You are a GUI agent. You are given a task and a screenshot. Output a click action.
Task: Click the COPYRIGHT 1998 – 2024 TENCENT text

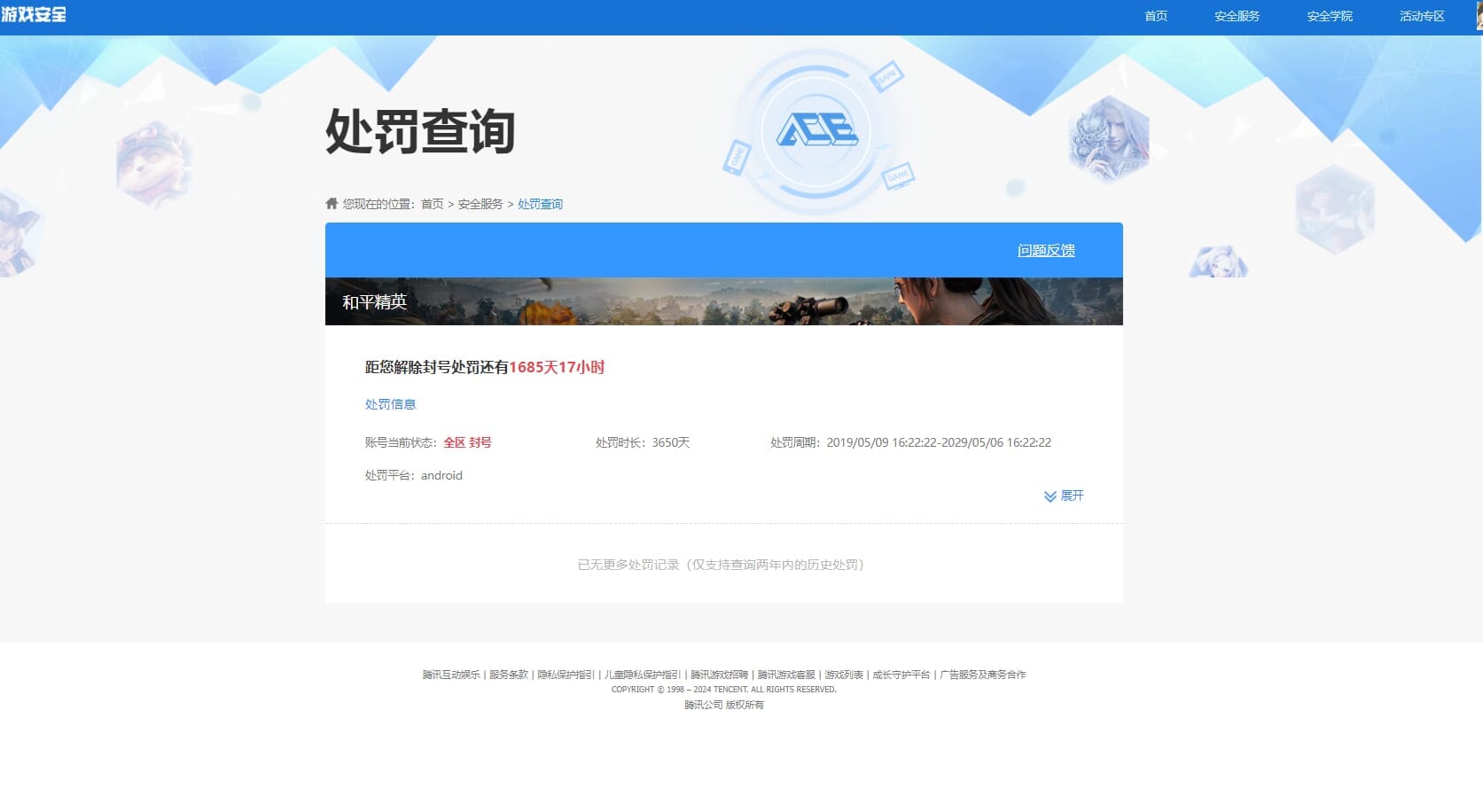coord(724,690)
